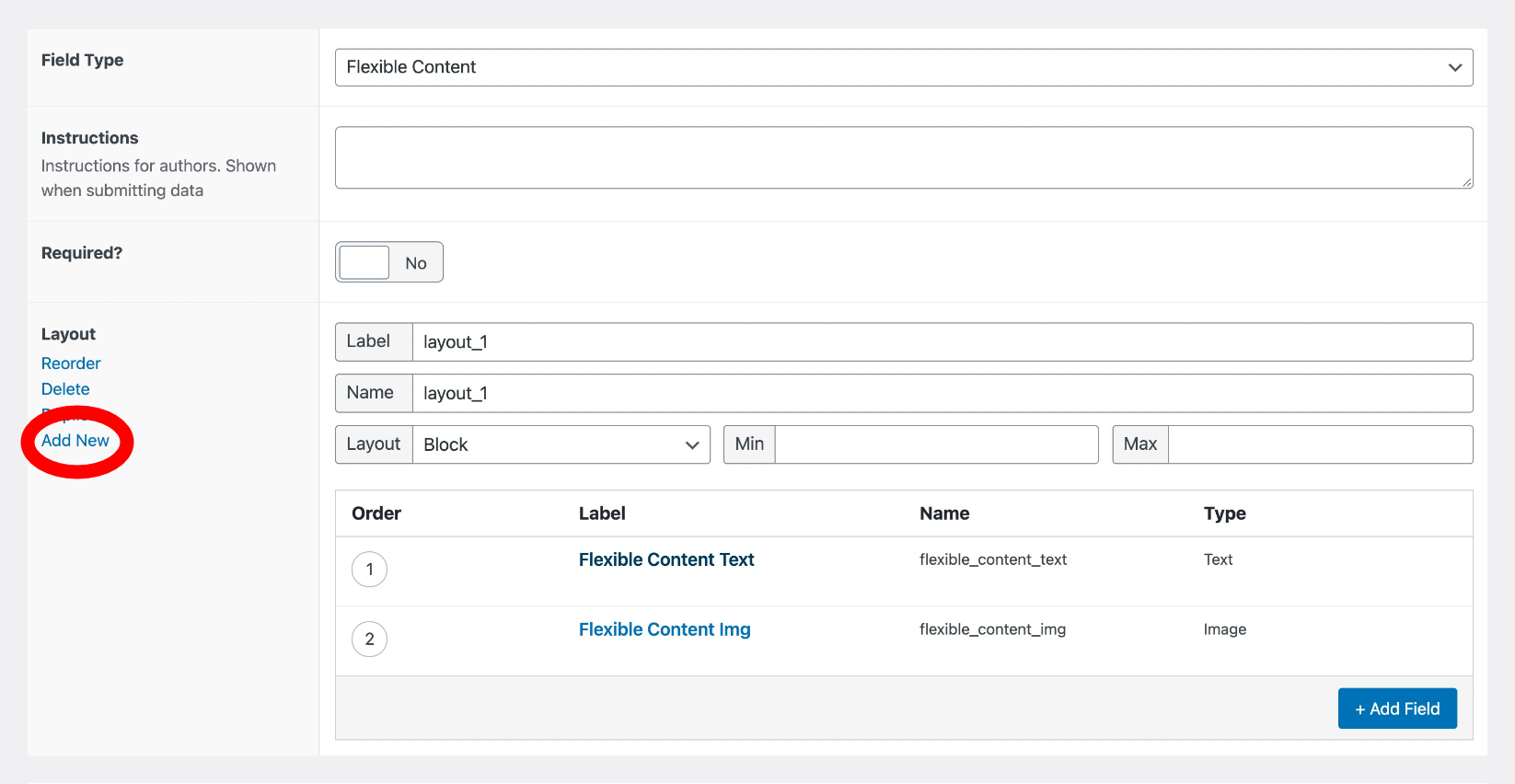This screenshot has width=1515, height=784.
Task: Grab the Instructions textarea resize handle
Action: coord(1466,182)
